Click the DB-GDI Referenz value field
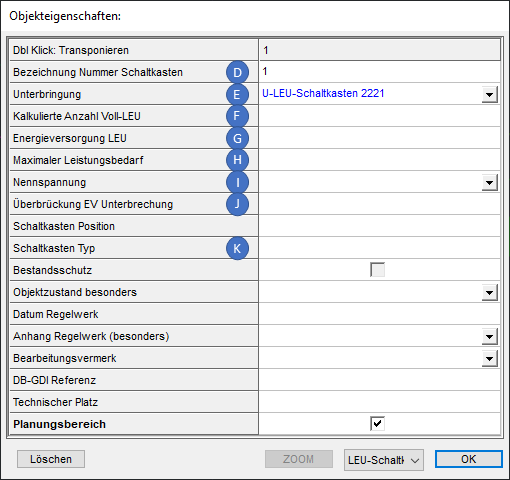 (x=380, y=380)
